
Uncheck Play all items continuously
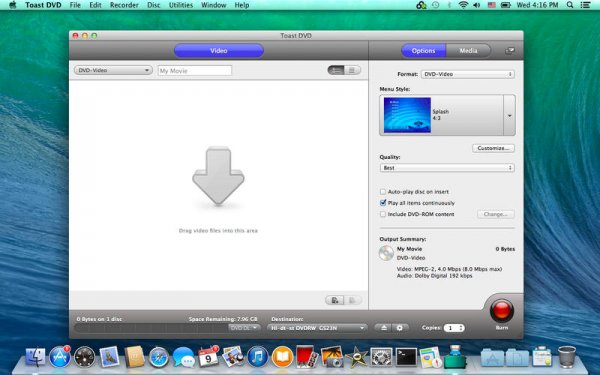(383, 203)
